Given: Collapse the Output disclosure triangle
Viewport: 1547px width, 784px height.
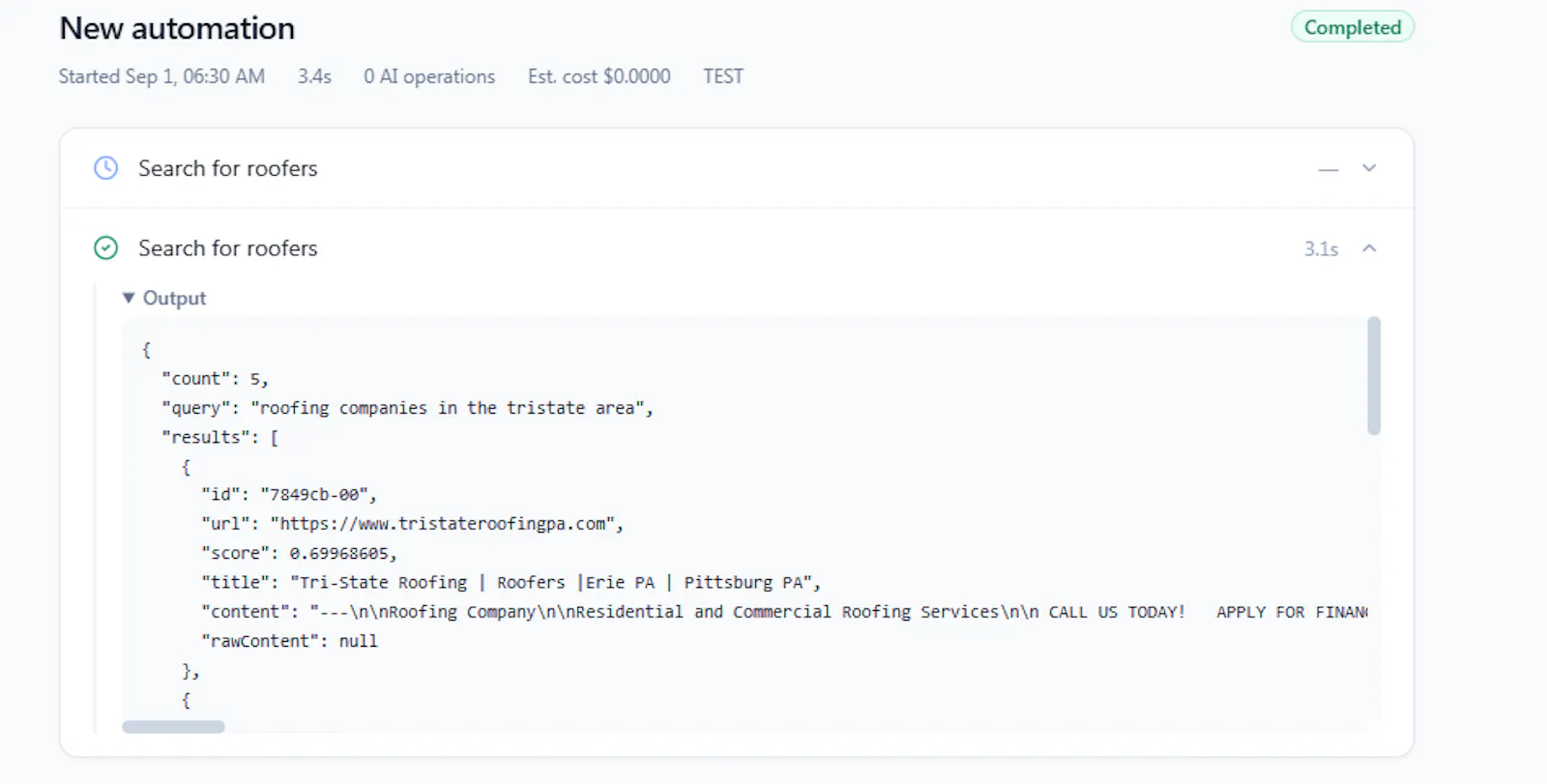Looking at the screenshot, I should 129,298.
